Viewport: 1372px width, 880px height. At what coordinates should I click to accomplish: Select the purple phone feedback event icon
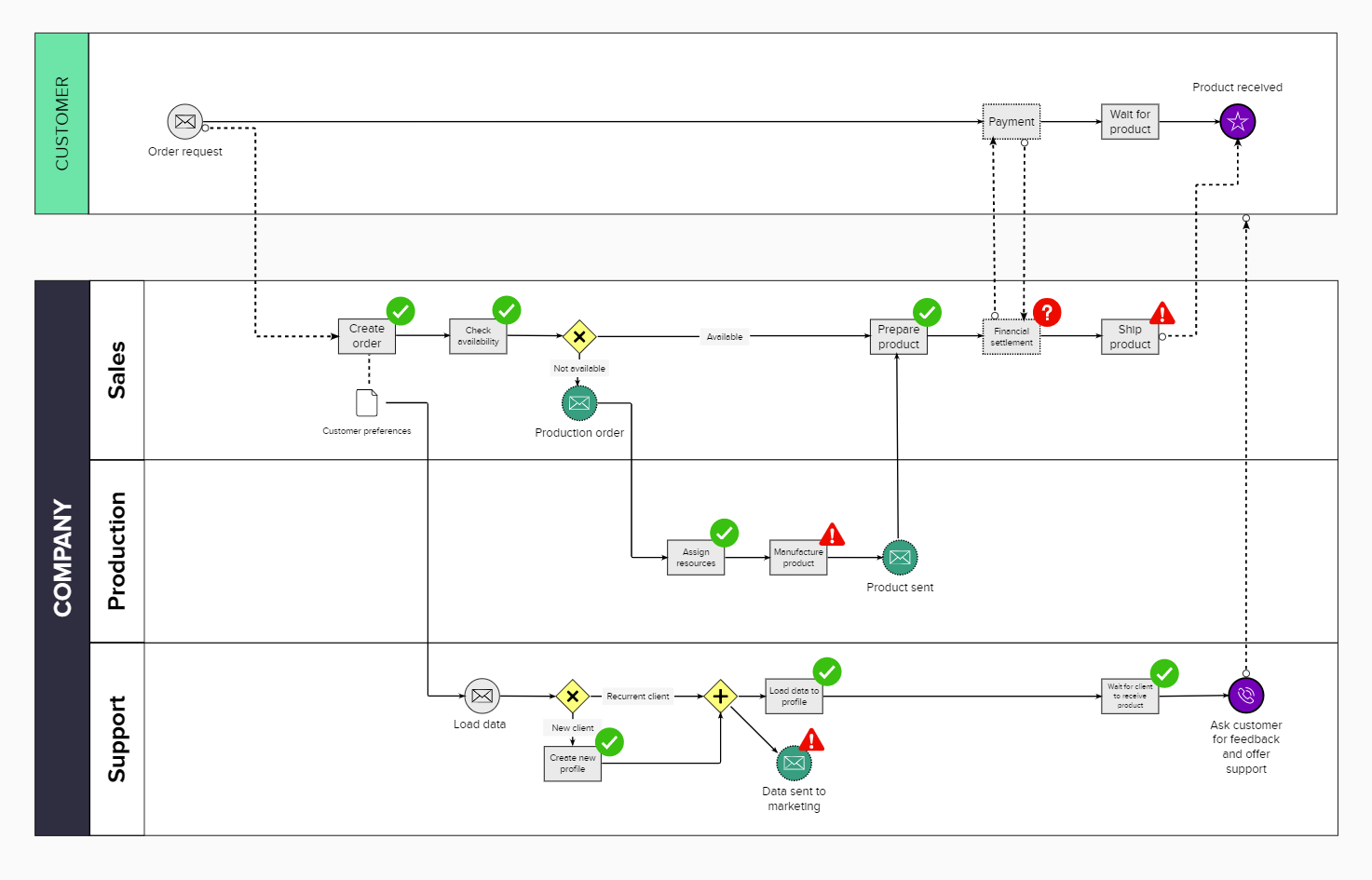tap(1246, 694)
